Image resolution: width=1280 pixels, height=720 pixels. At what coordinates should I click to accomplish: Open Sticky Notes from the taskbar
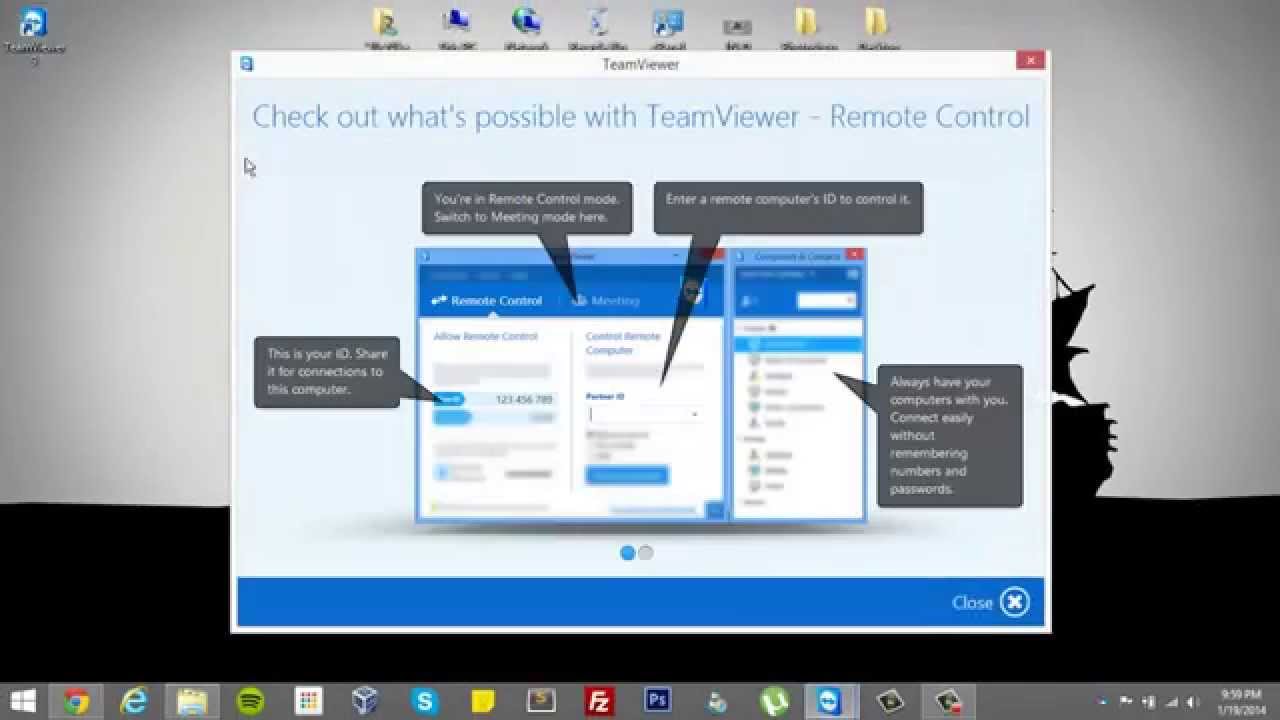pos(483,701)
